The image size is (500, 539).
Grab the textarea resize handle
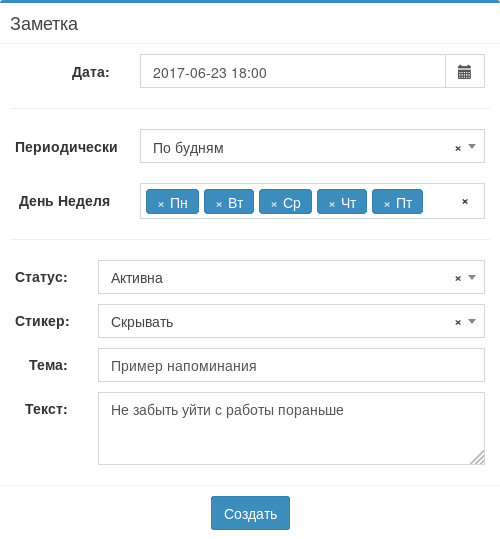[x=478, y=458]
